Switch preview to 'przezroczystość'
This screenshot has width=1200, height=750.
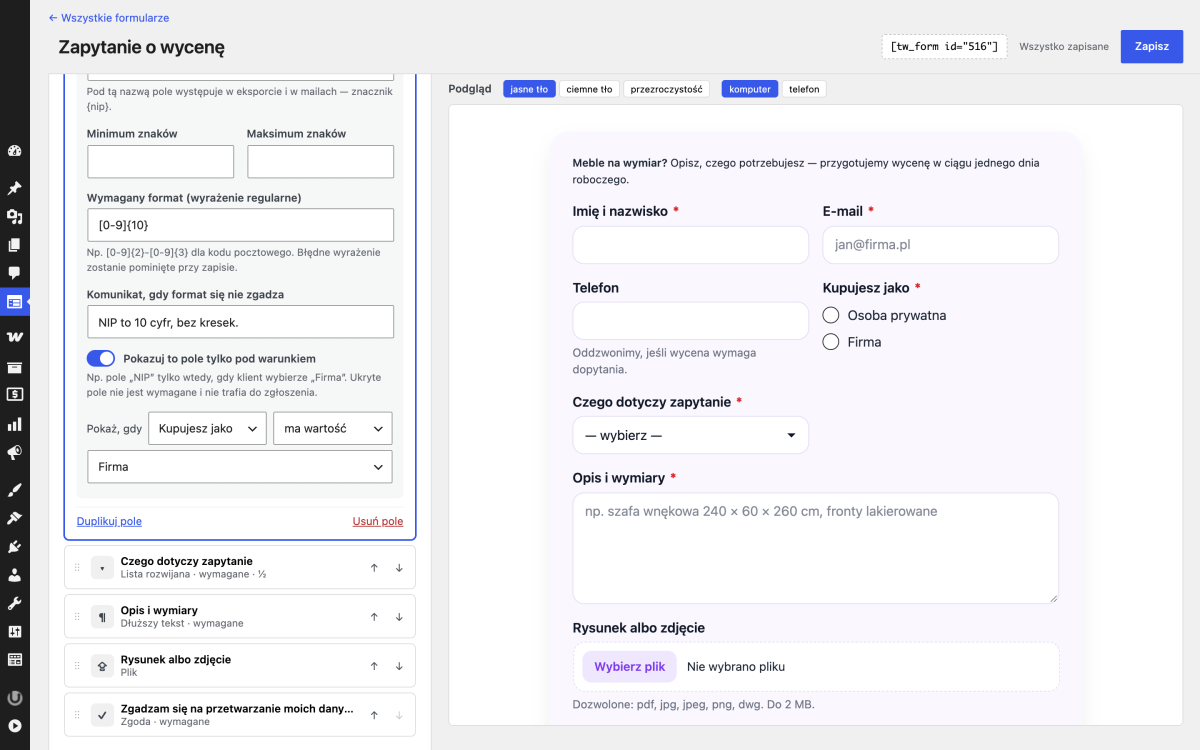click(x=666, y=89)
